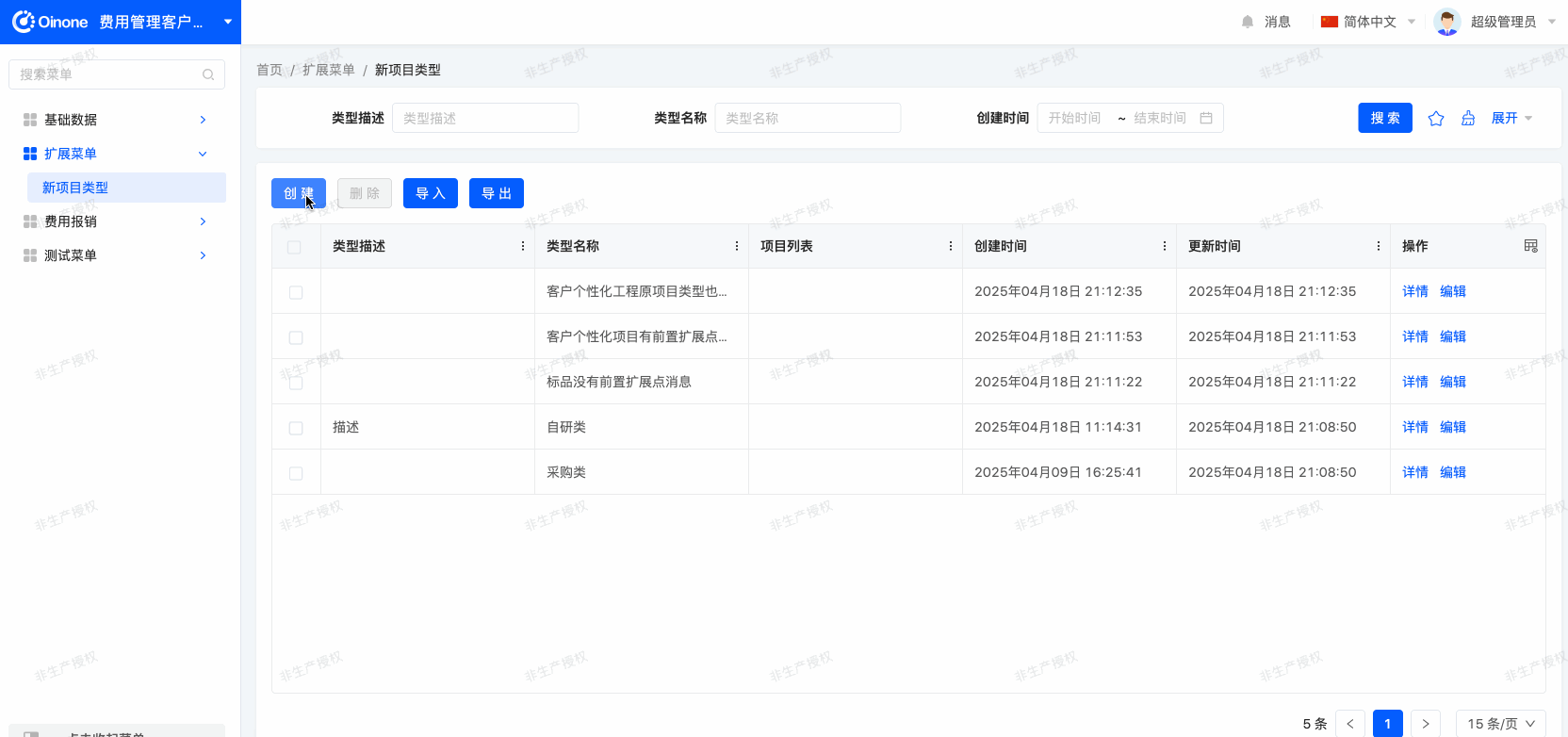1568x737 pixels.
Task: Click the clear filters broom icon
Action: (x=1468, y=119)
